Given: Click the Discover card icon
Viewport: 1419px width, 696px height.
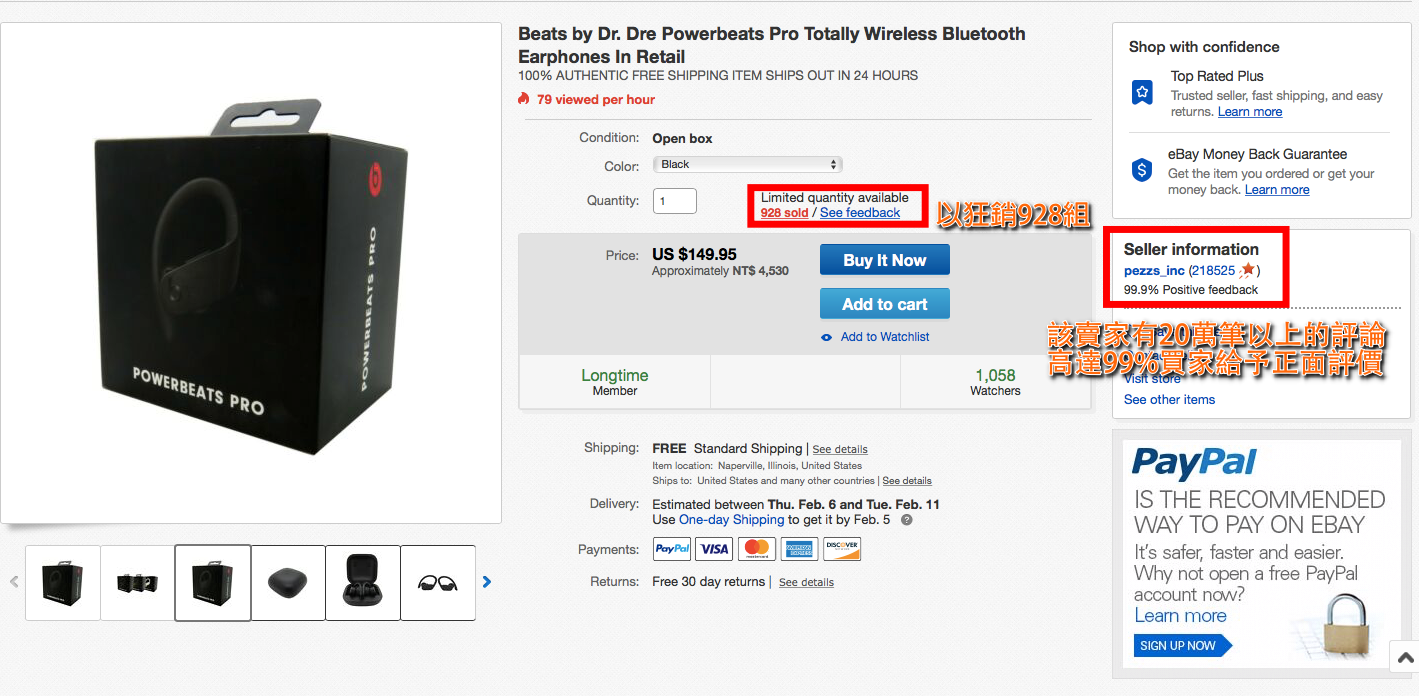Looking at the screenshot, I should pos(842,549).
